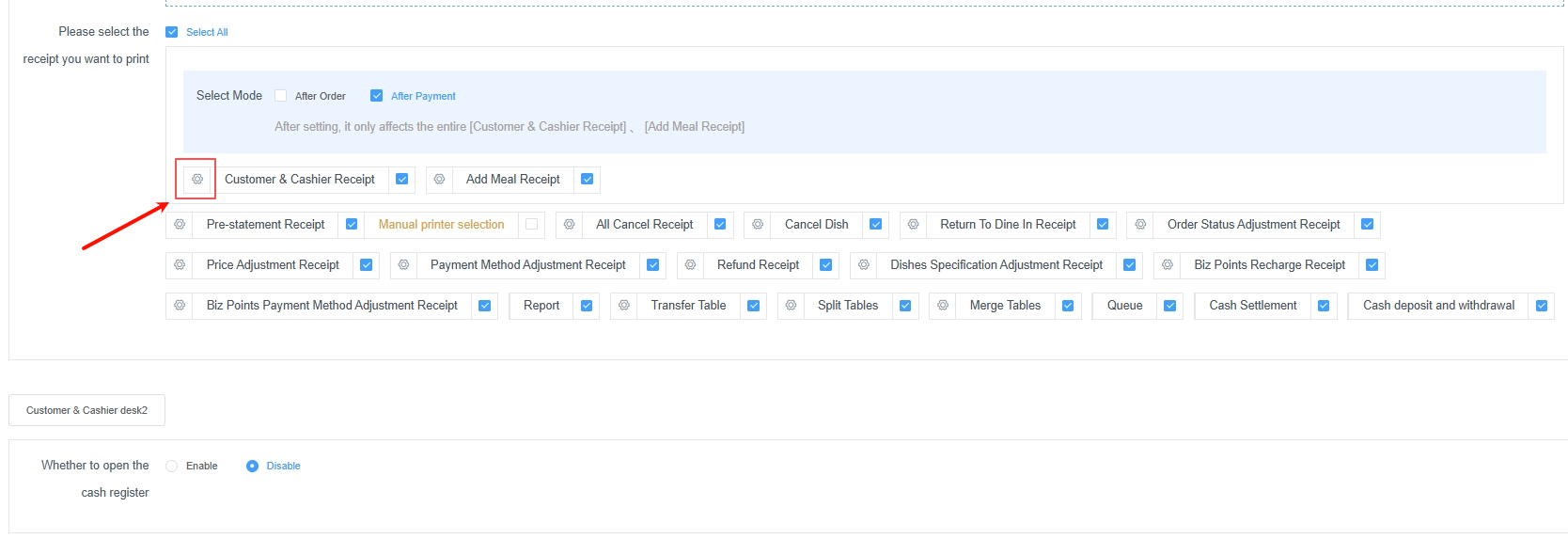Uncheck the Queue receipt checkbox

(1169, 306)
